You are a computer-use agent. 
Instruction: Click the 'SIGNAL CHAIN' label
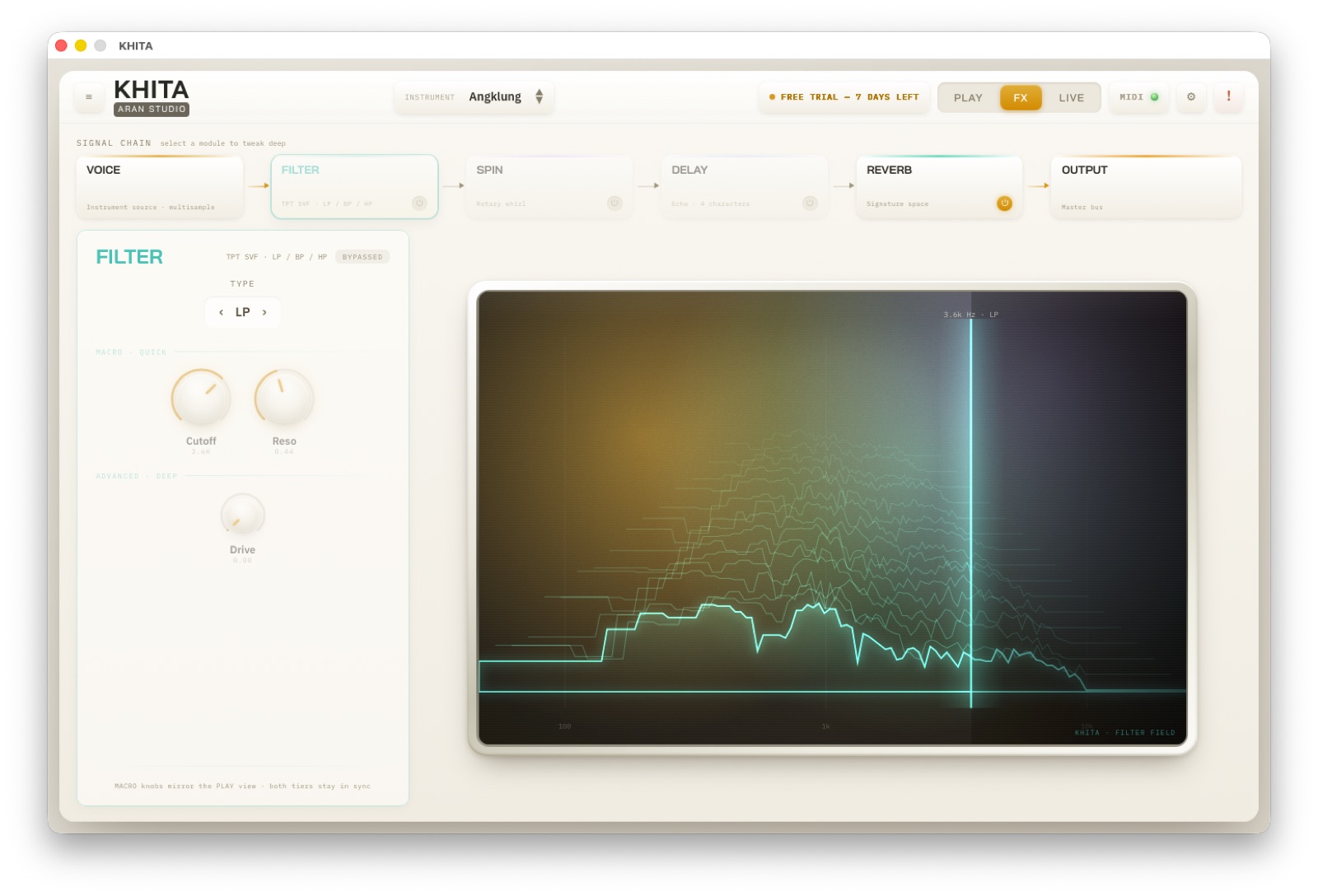114,143
